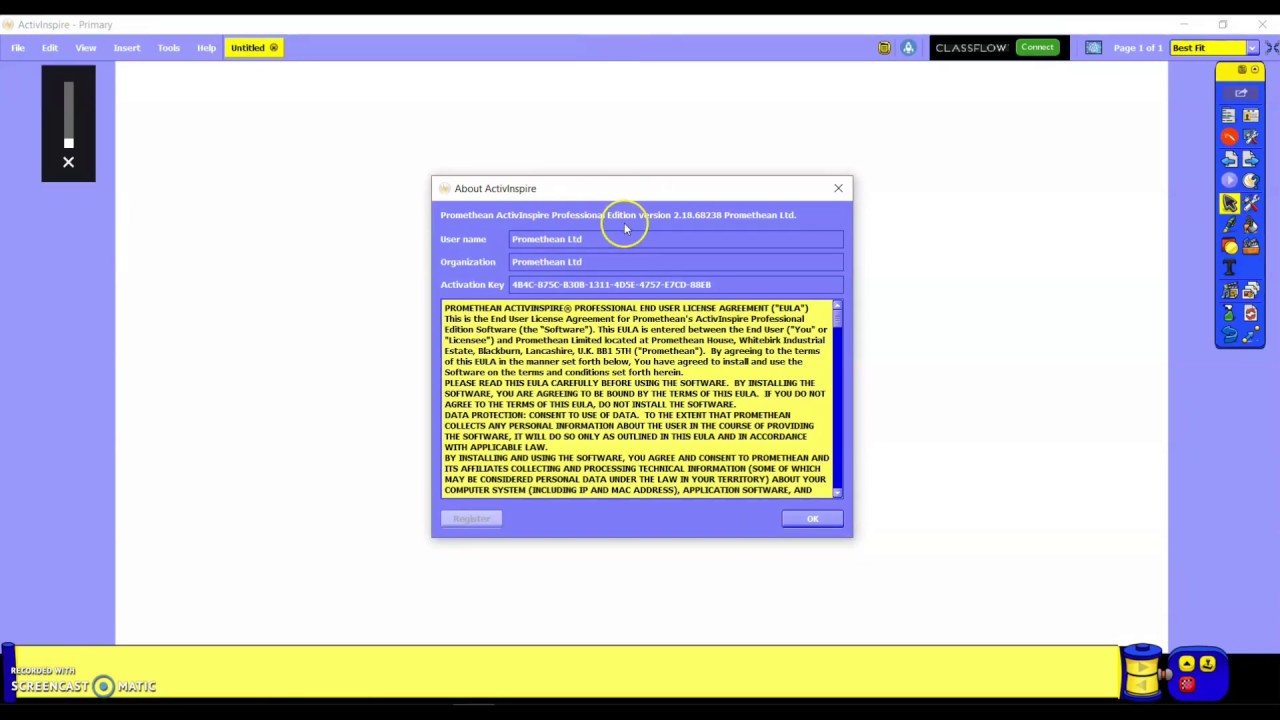Open the View menu
The image size is (1280, 720).
[x=86, y=48]
